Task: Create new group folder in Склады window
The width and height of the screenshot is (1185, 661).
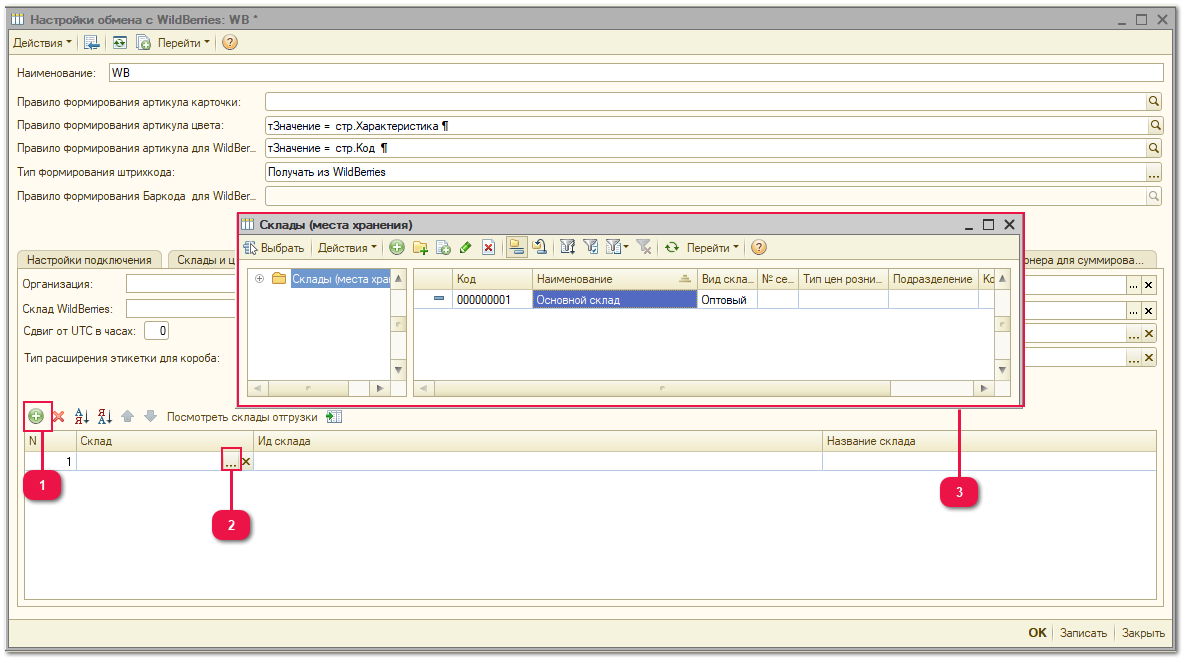Action: [420, 247]
